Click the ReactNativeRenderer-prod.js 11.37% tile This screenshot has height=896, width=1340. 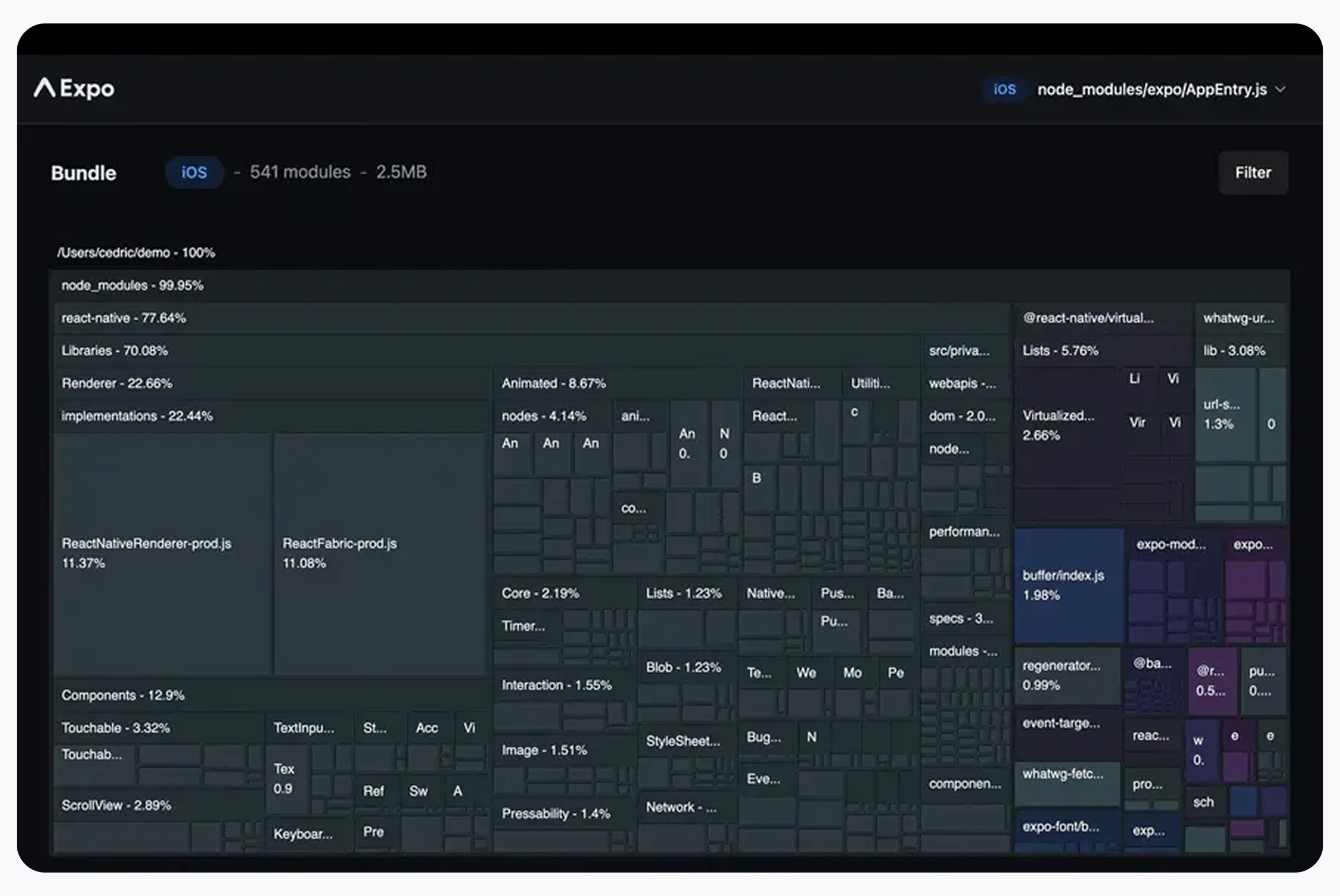pyautogui.click(x=162, y=553)
